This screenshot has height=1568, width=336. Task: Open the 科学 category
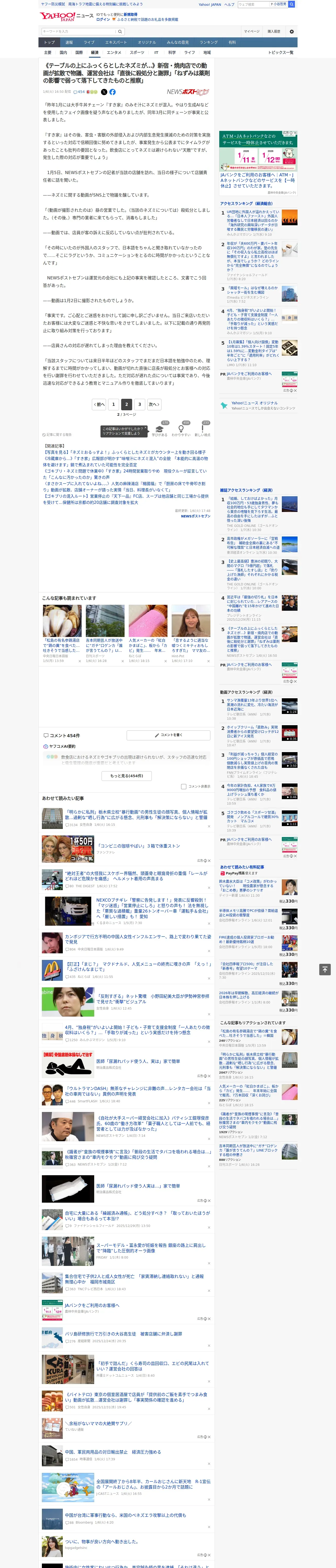pyautogui.click(x=172, y=52)
